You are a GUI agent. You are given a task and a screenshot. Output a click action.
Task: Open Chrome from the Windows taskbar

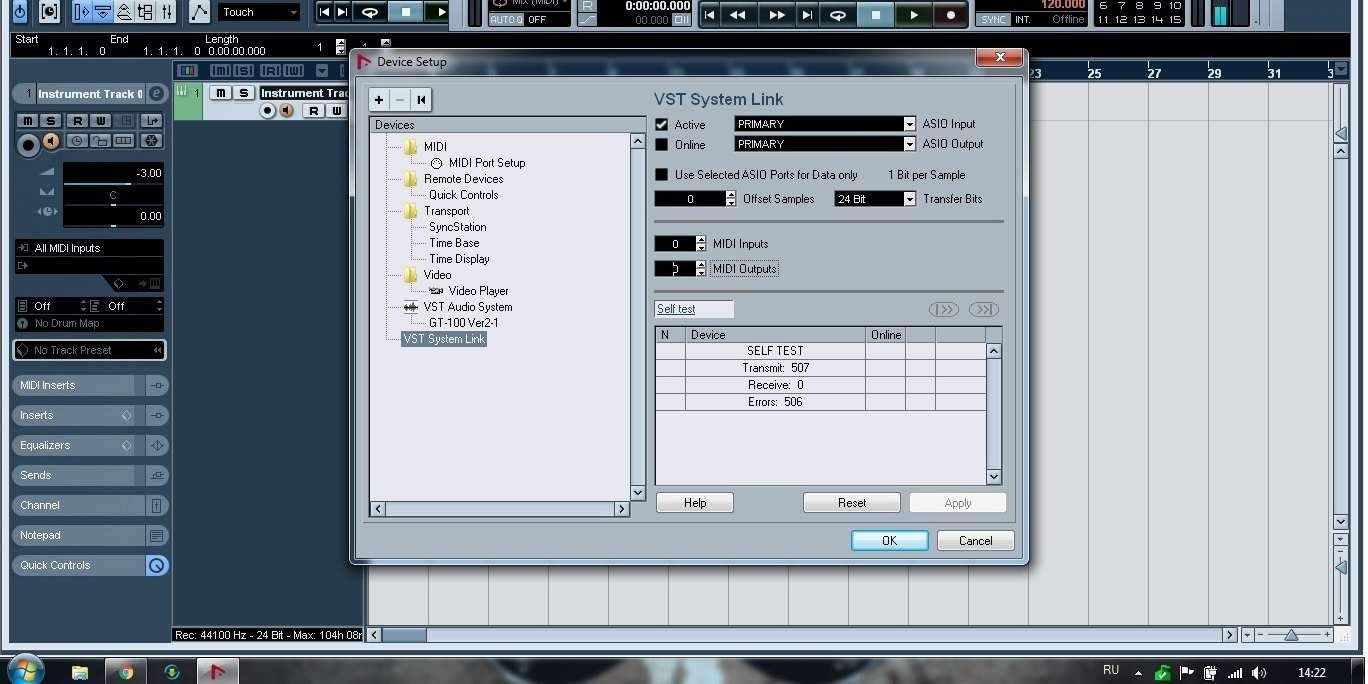(126, 672)
